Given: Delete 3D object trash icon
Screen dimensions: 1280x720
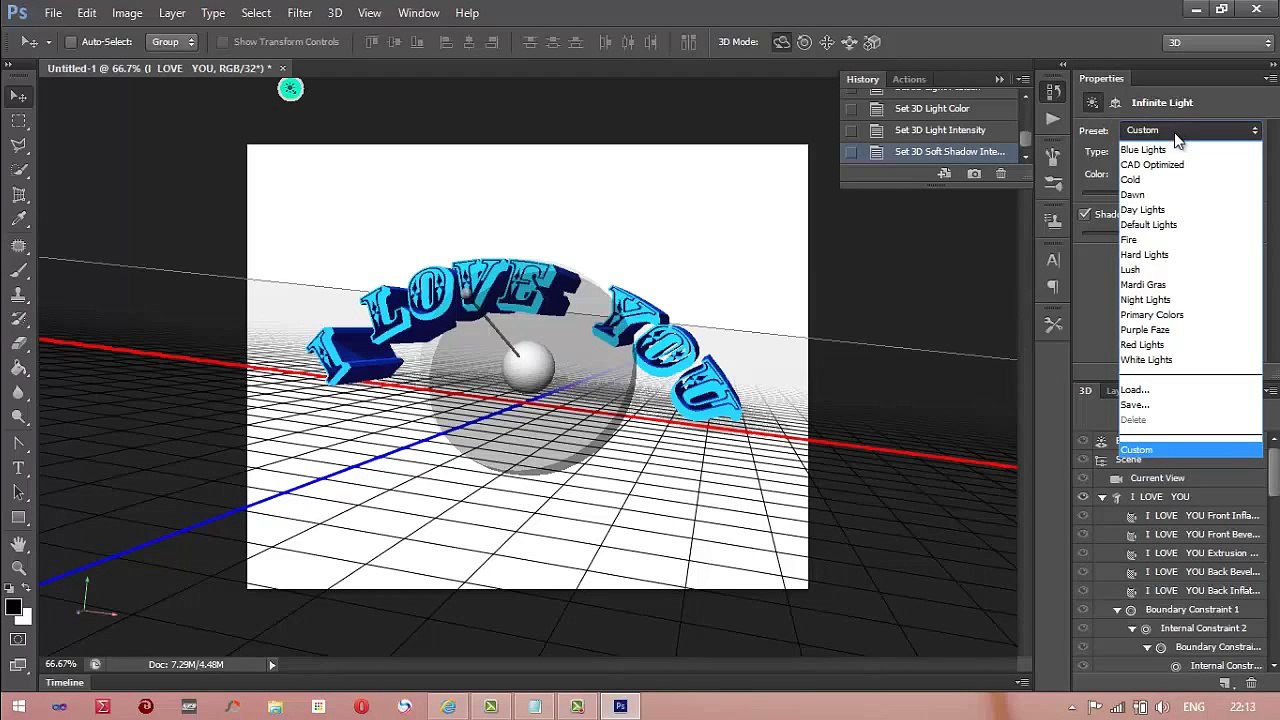Looking at the screenshot, I should [1251, 683].
